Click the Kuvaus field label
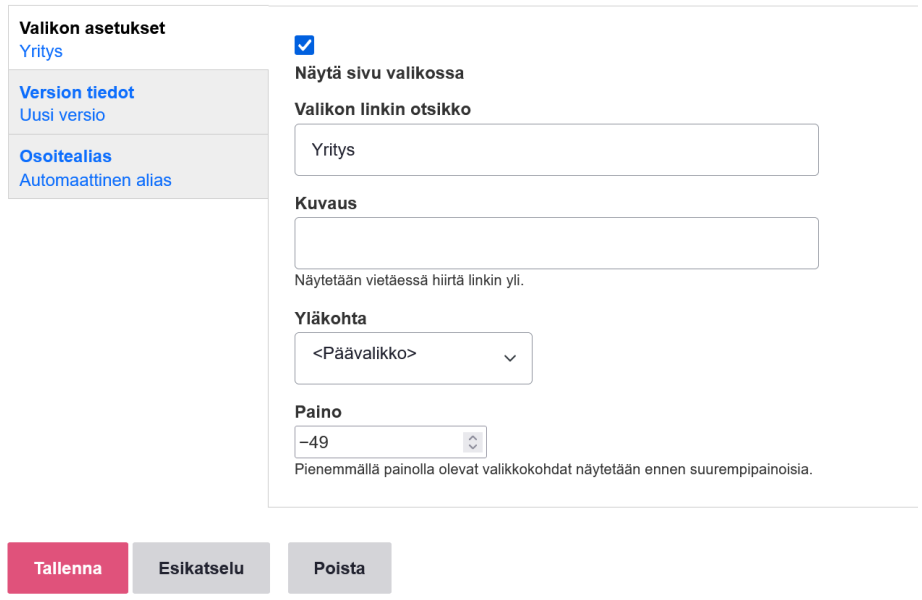 tap(326, 203)
